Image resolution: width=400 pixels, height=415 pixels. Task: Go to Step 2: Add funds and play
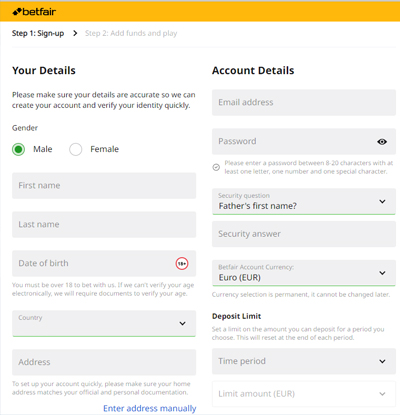tap(131, 33)
